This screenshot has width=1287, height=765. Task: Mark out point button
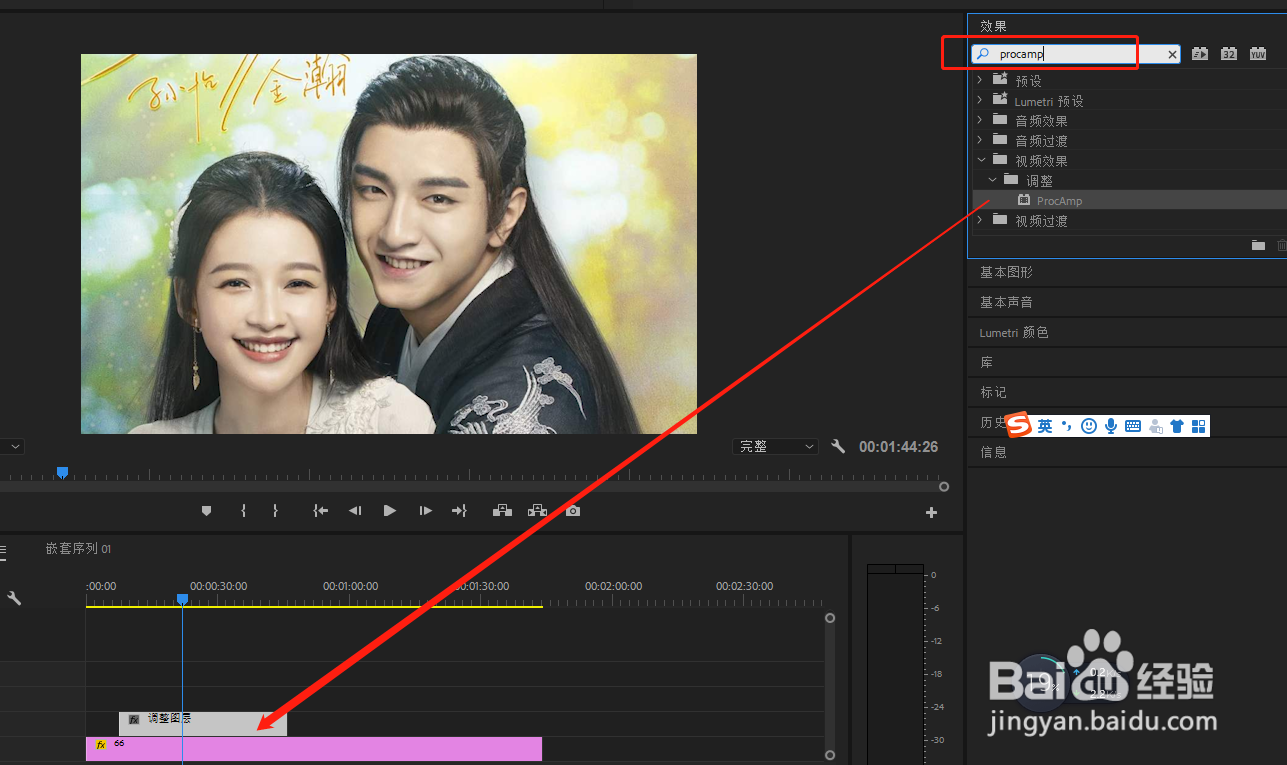point(275,511)
